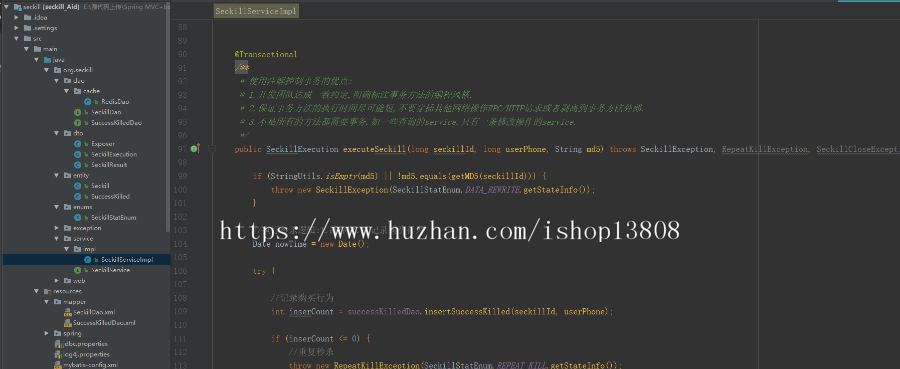Click the REPEAT_KILL constant on line 113

522,365
